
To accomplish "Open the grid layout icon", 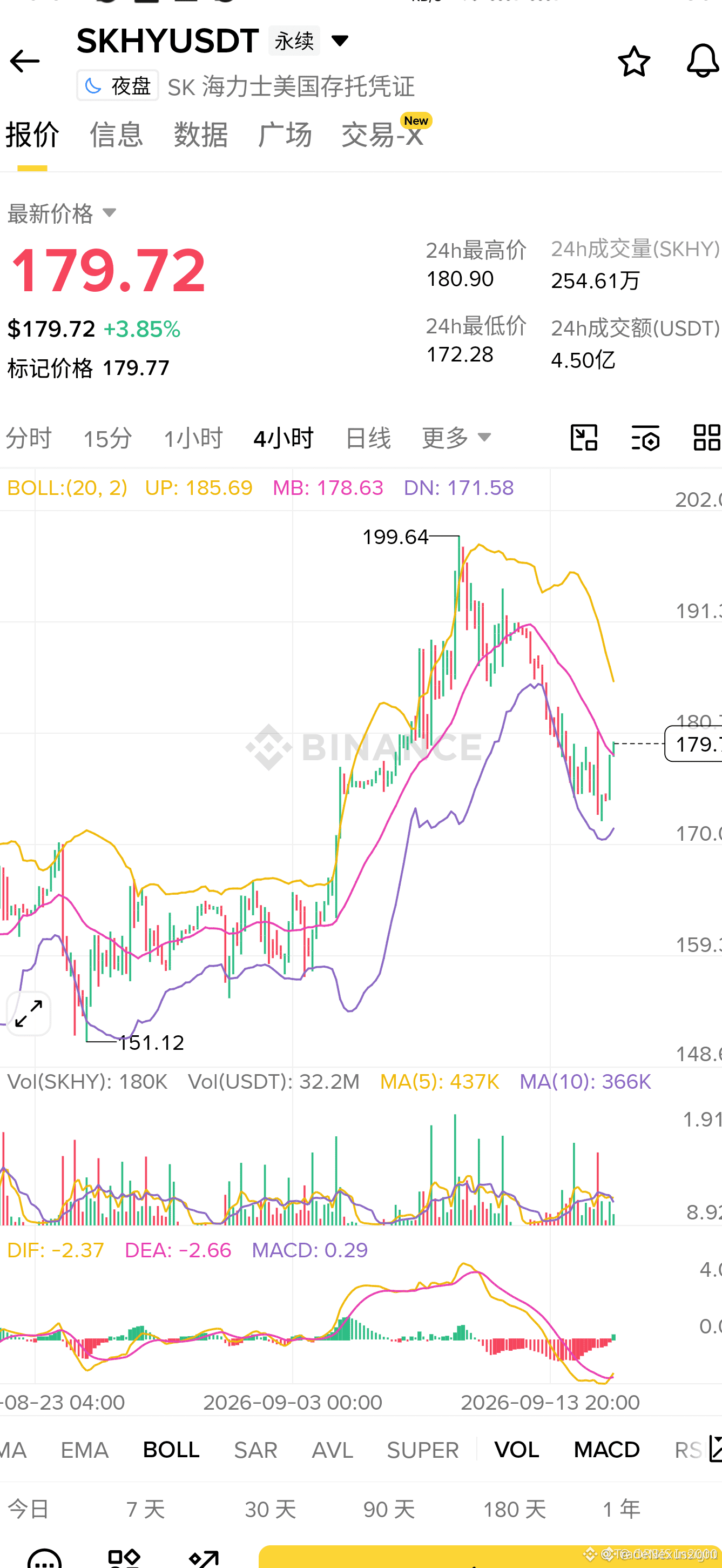I will tap(707, 438).
